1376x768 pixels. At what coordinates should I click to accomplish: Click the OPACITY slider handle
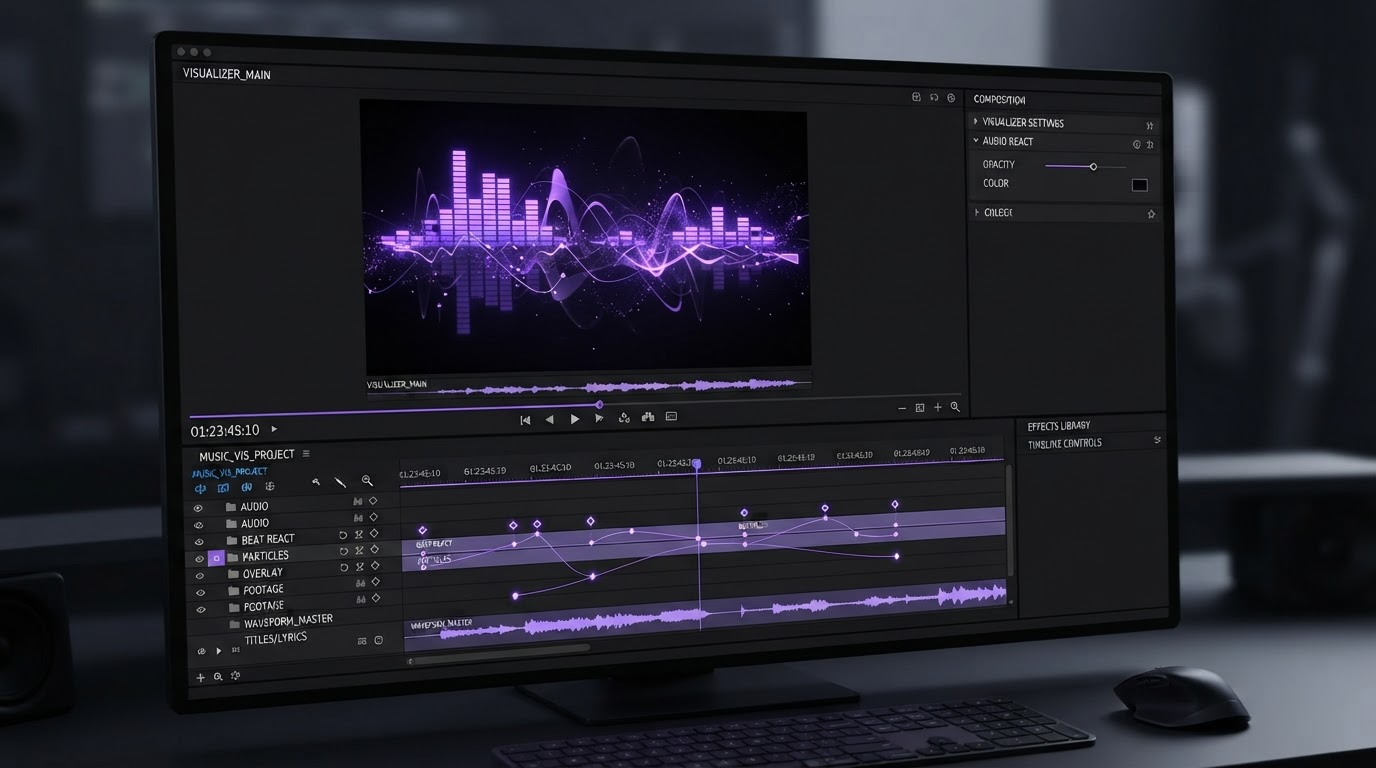[x=1093, y=166]
